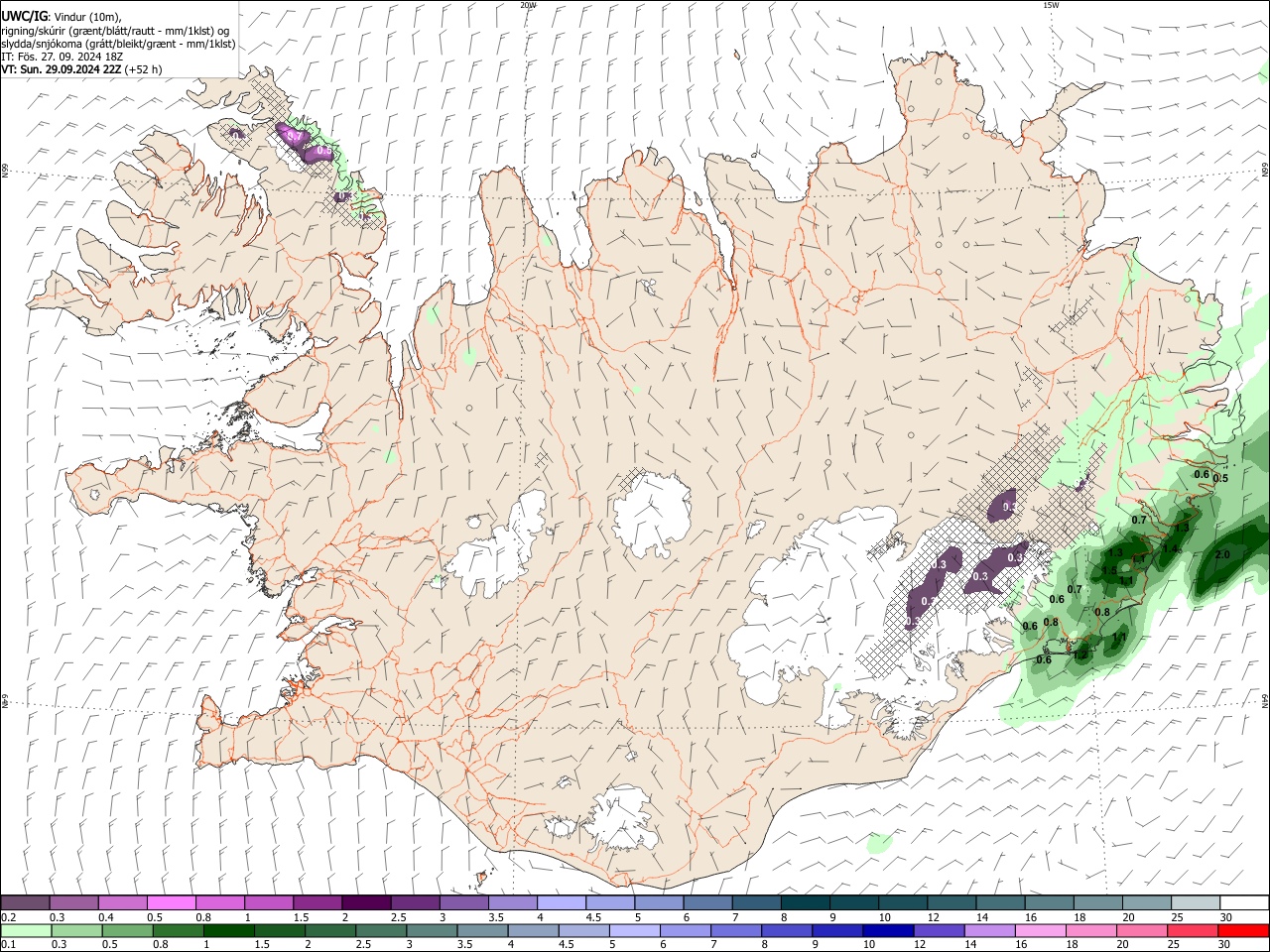Click the pale green 0.1 swatch in the lower rain scale
The width and height of the screenshot is (1270, 952).
[x=26, y=930]
